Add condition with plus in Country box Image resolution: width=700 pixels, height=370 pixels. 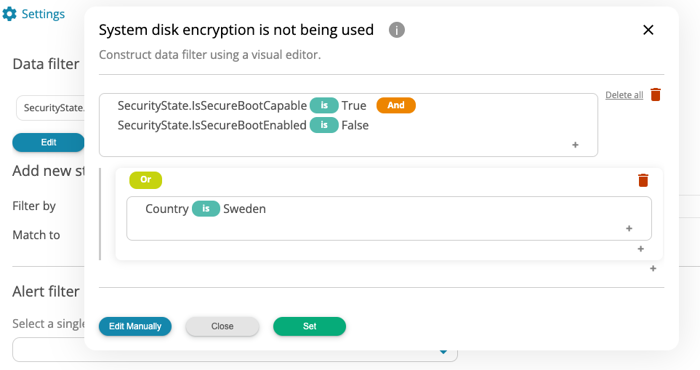pos(629,229)
